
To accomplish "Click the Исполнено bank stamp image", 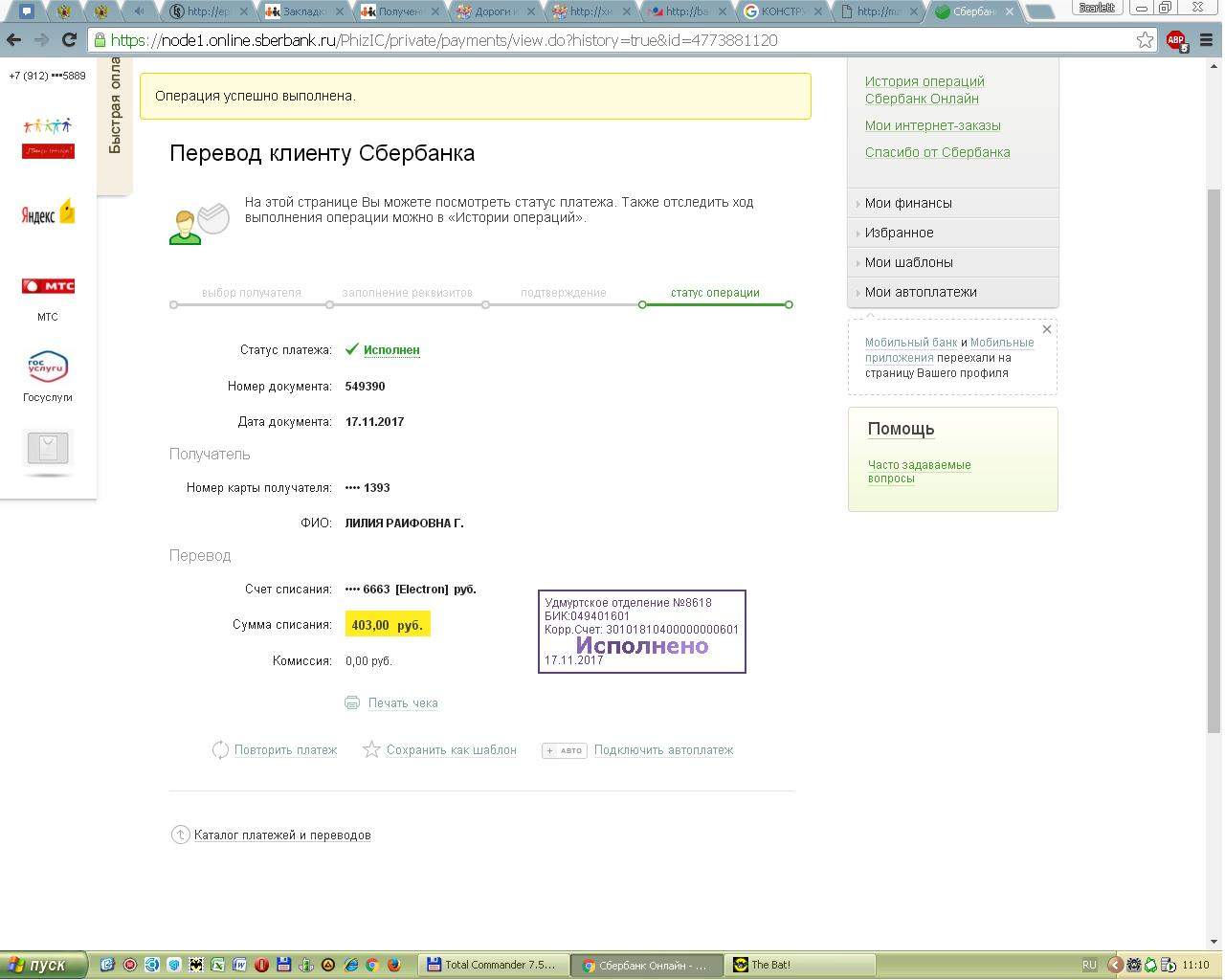I will coord(642,632).
